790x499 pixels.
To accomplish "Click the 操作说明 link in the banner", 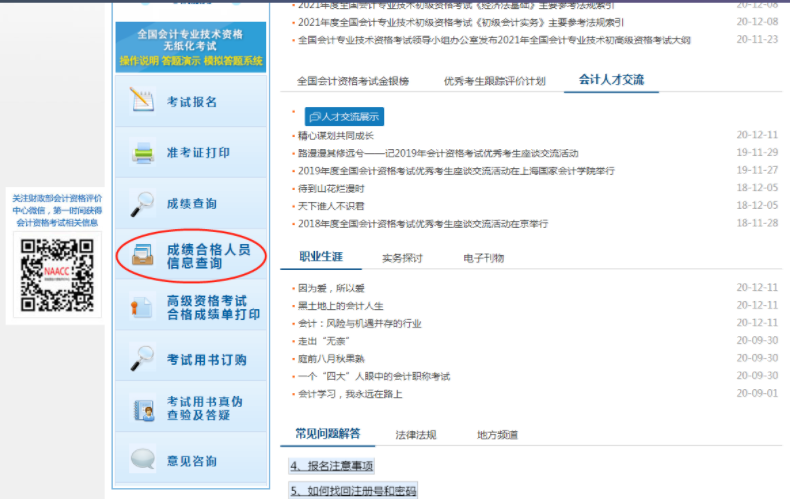I will click(137, 61).
